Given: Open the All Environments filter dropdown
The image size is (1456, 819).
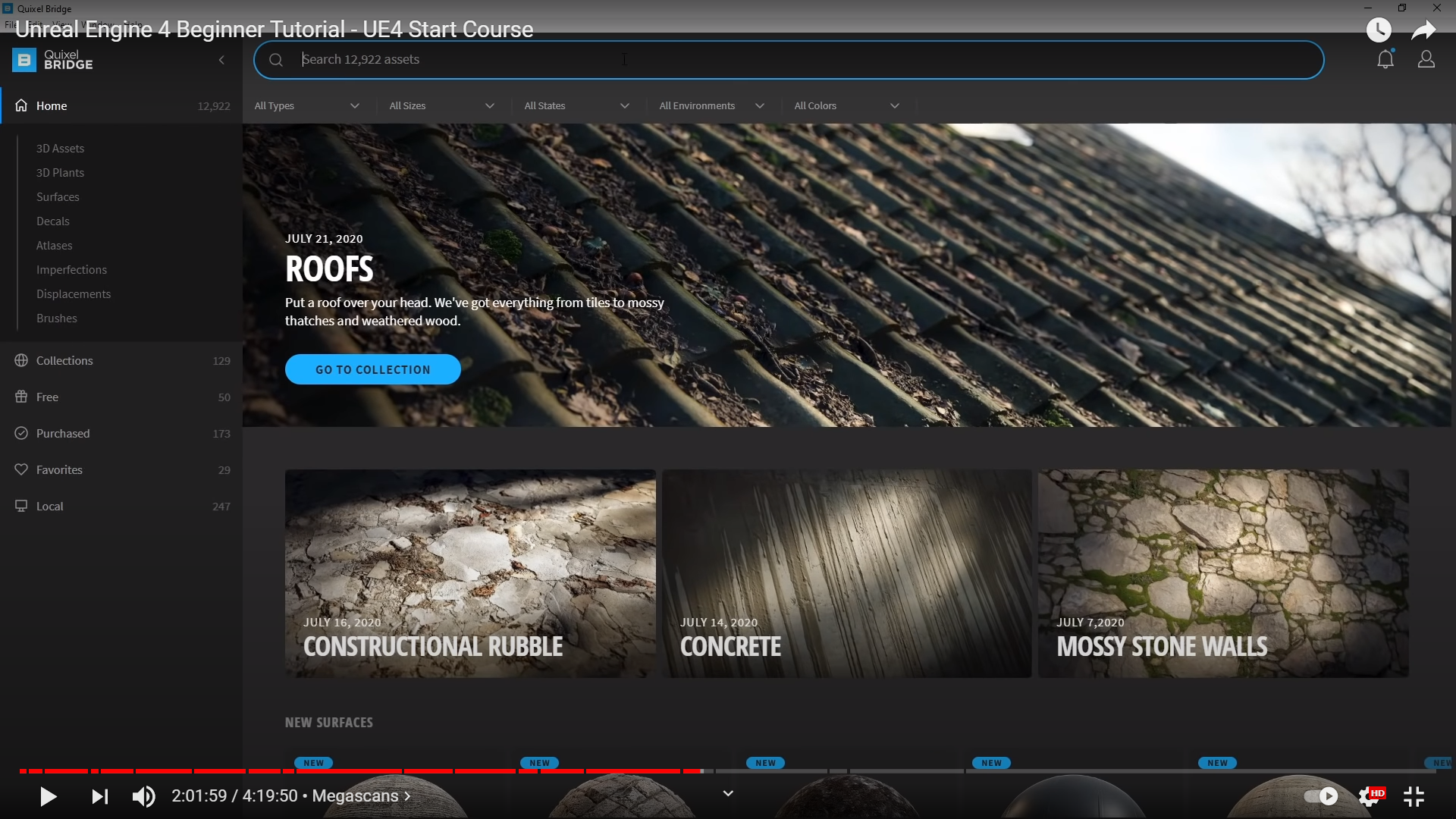Looking at the screenshot, I should pyautogui.click(x=711, y=106).
